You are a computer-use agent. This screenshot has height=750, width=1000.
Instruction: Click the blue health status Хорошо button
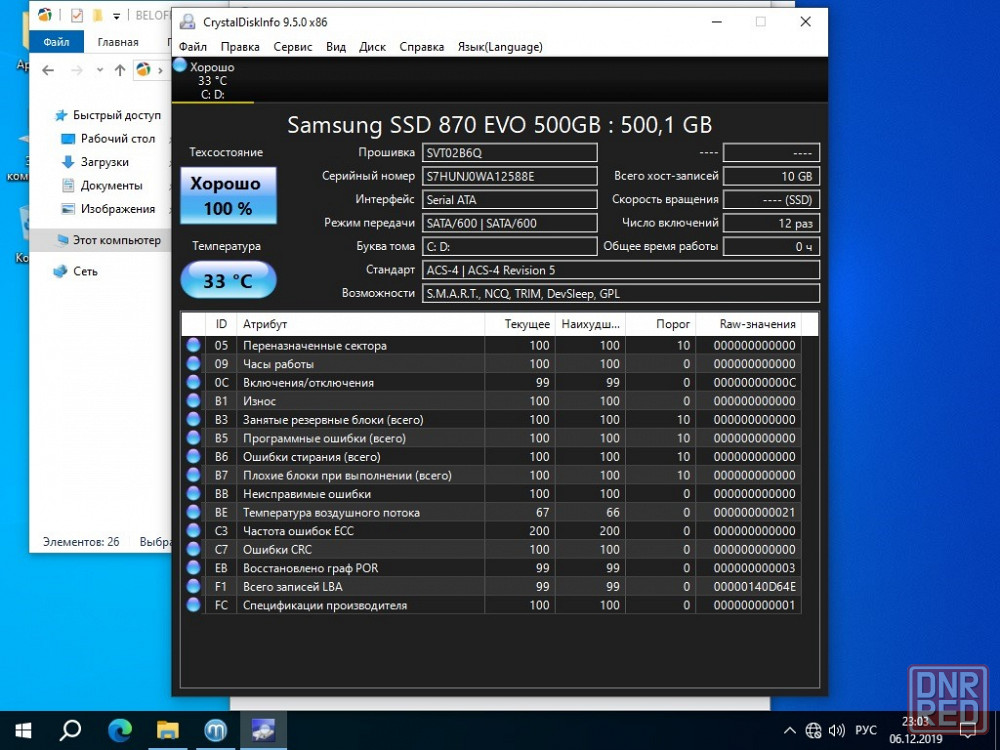point(228,196)
